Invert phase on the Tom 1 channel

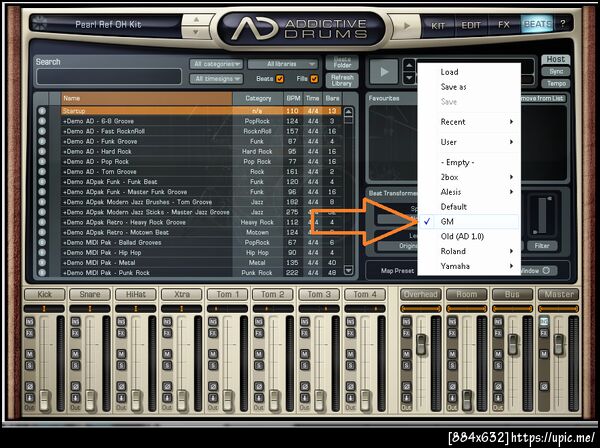213,386
